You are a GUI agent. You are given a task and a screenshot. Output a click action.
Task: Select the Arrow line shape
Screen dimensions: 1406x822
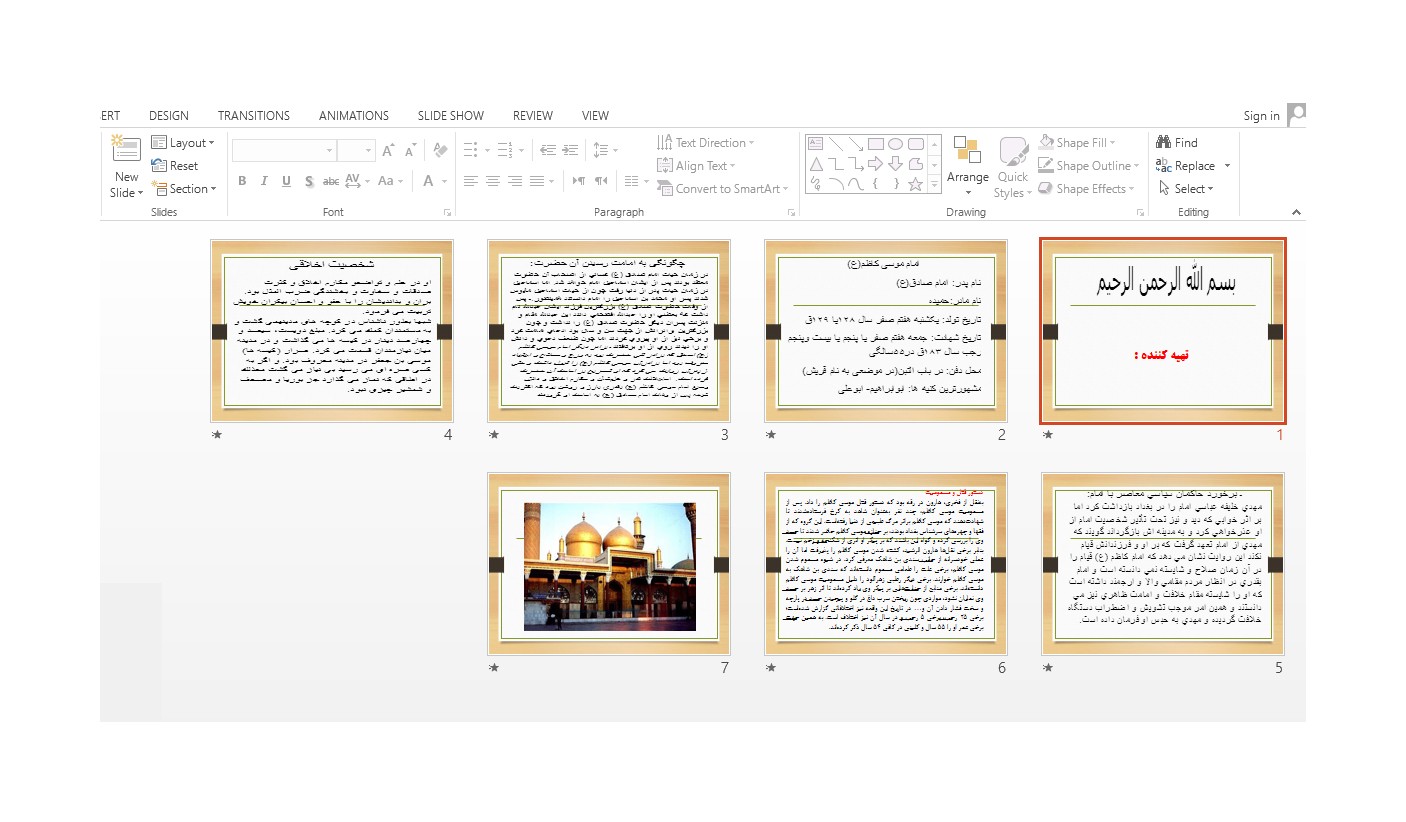(856, 143)
